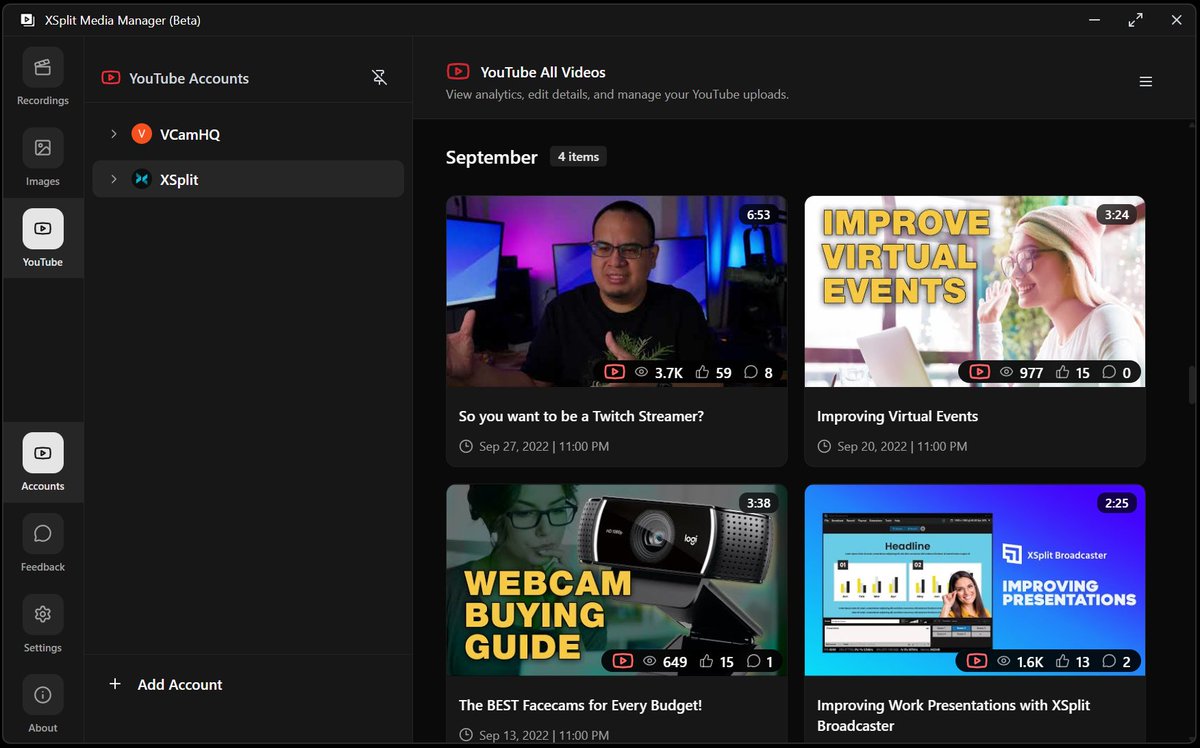1200x748 pixels.
Task: Expand the XSplit account tree
Action: (114, 179)
